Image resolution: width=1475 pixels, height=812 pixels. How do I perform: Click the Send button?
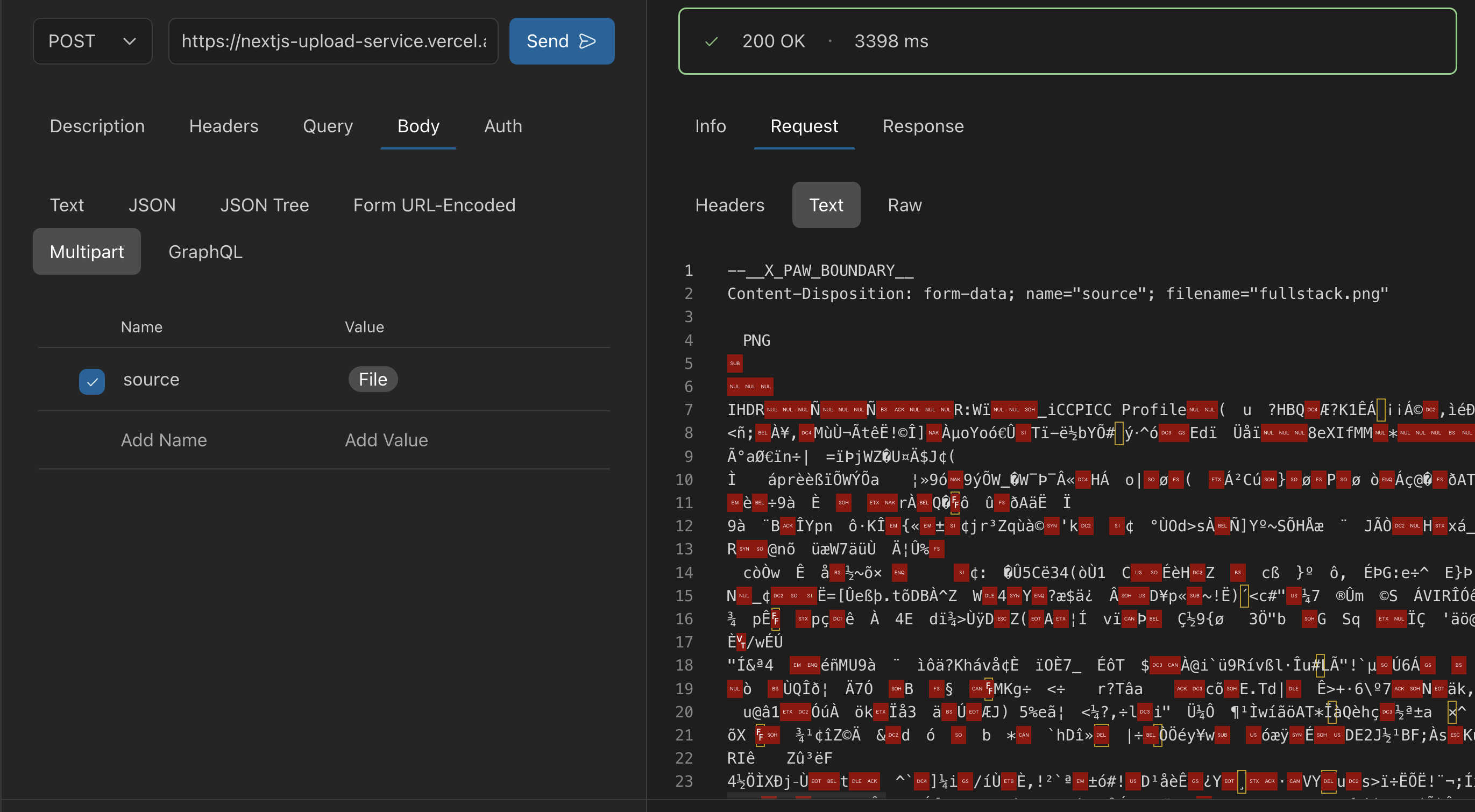561,41
